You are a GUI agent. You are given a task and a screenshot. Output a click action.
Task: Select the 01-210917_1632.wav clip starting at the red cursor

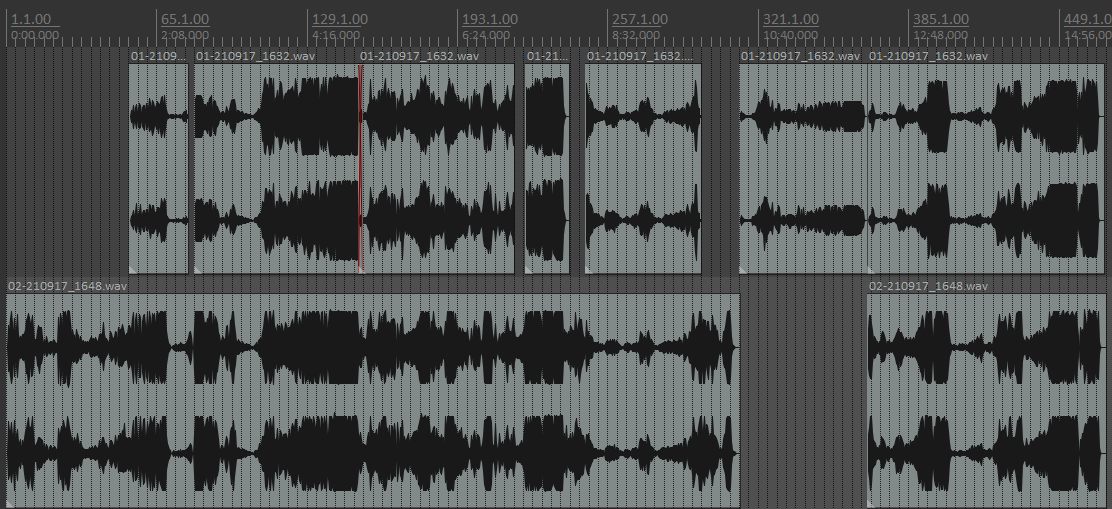438,168
